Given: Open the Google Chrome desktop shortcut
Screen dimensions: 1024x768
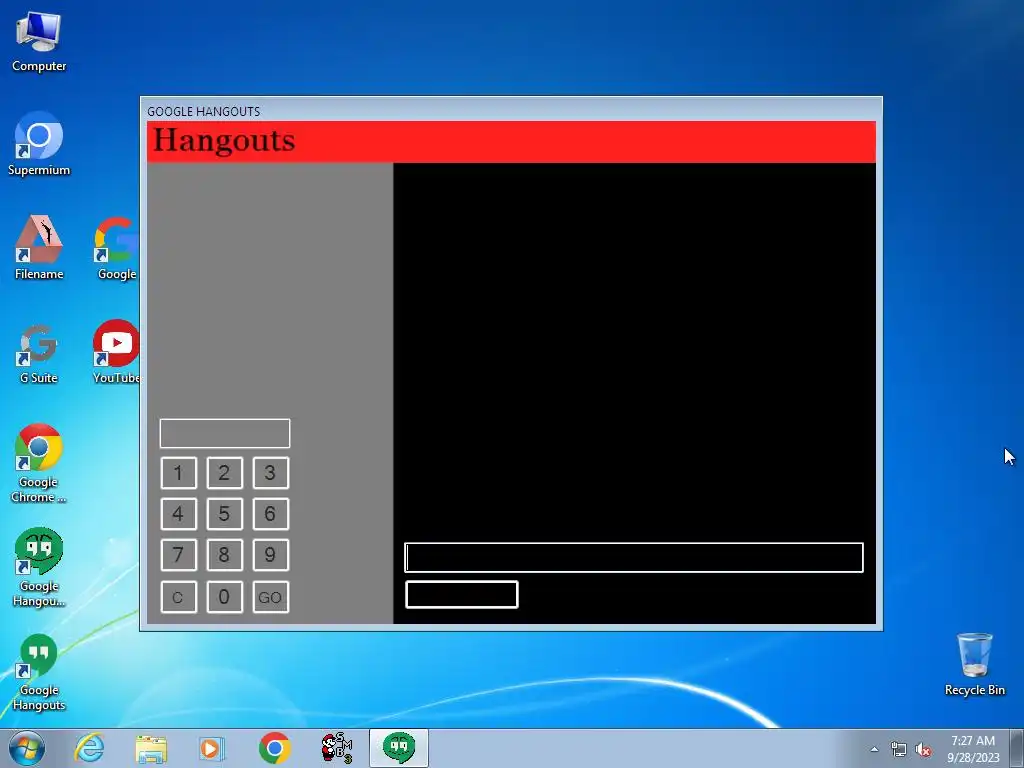Looking at the screenshot, I should (x=39, y=464).
